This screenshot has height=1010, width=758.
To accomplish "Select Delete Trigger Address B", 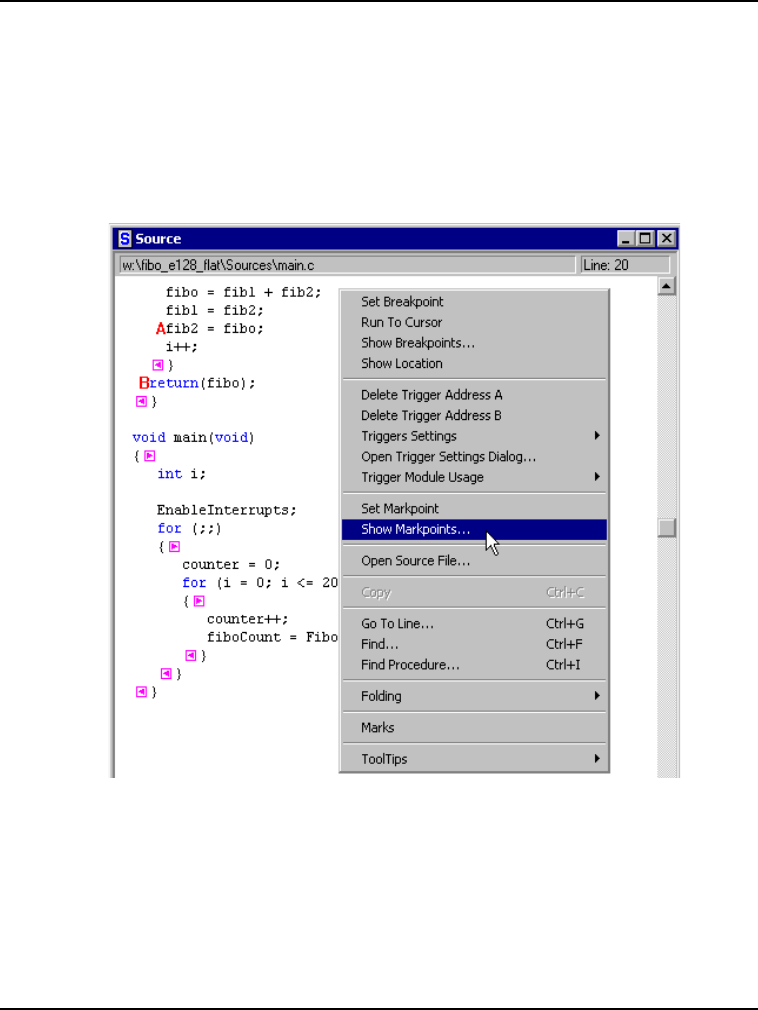I will pyautogui.click(x=474, y=415).
